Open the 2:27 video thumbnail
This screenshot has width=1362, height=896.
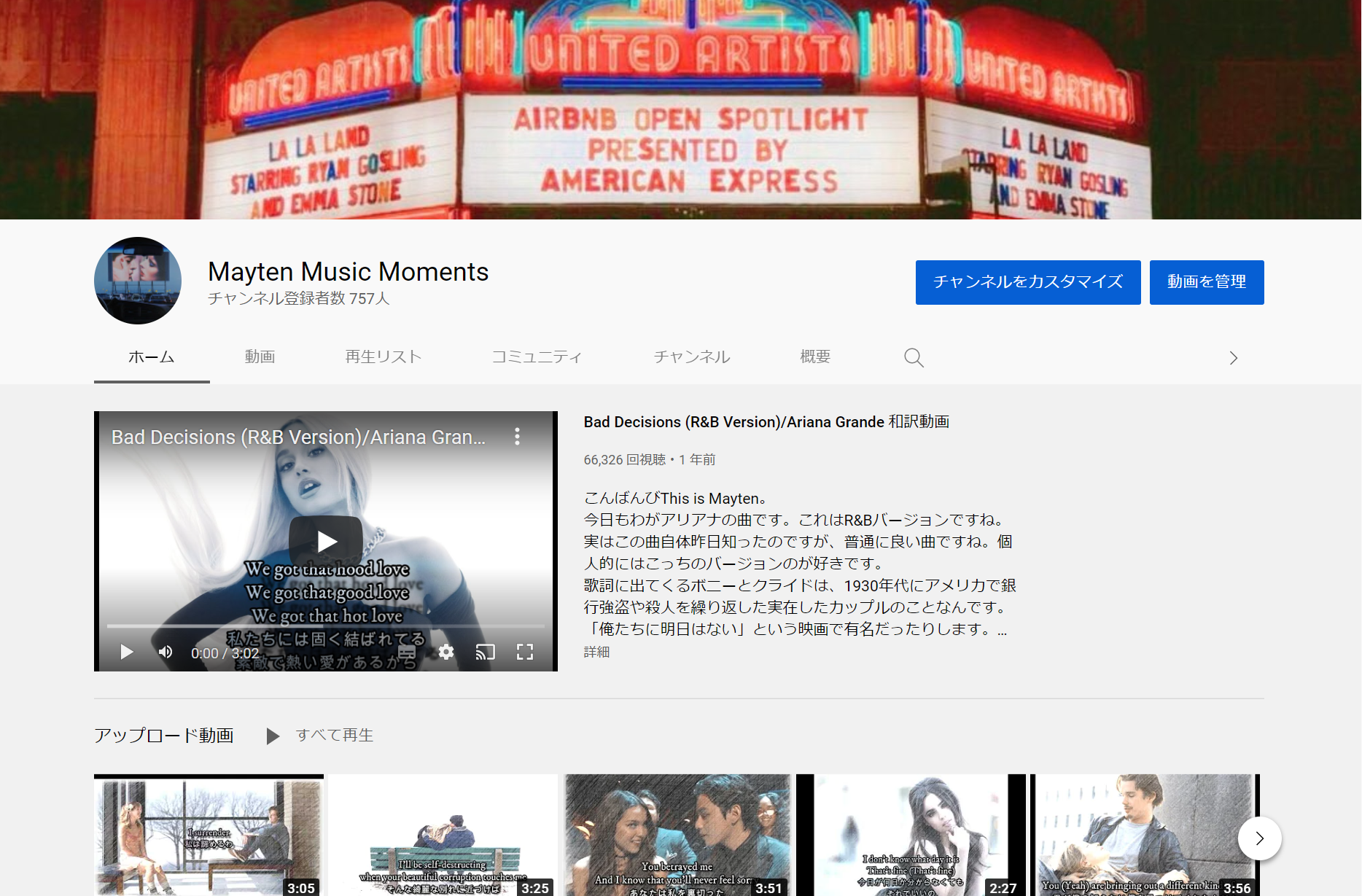[x=911, y=835]
